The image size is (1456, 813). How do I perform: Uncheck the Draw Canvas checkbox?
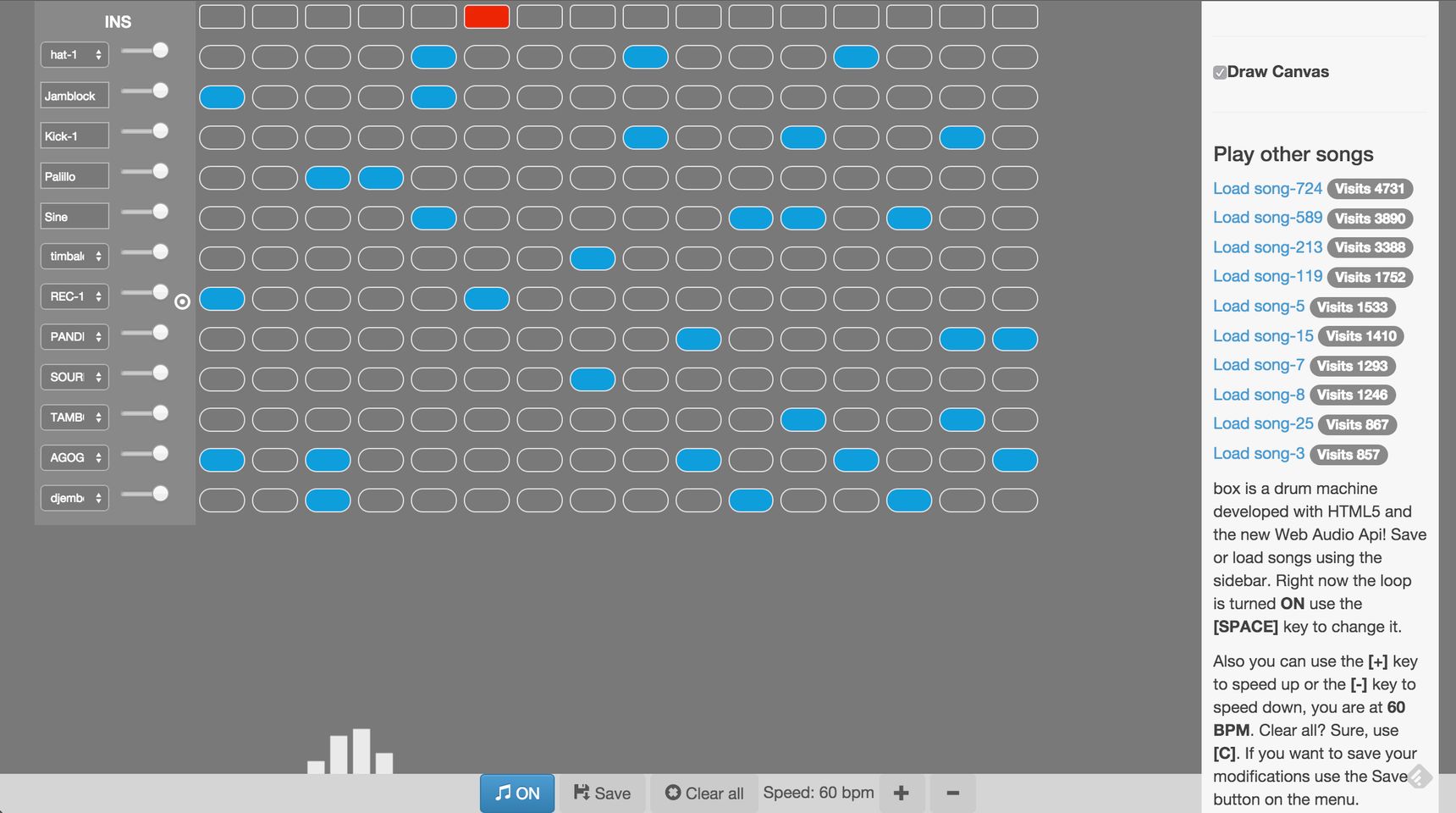tap(1220, 73)
